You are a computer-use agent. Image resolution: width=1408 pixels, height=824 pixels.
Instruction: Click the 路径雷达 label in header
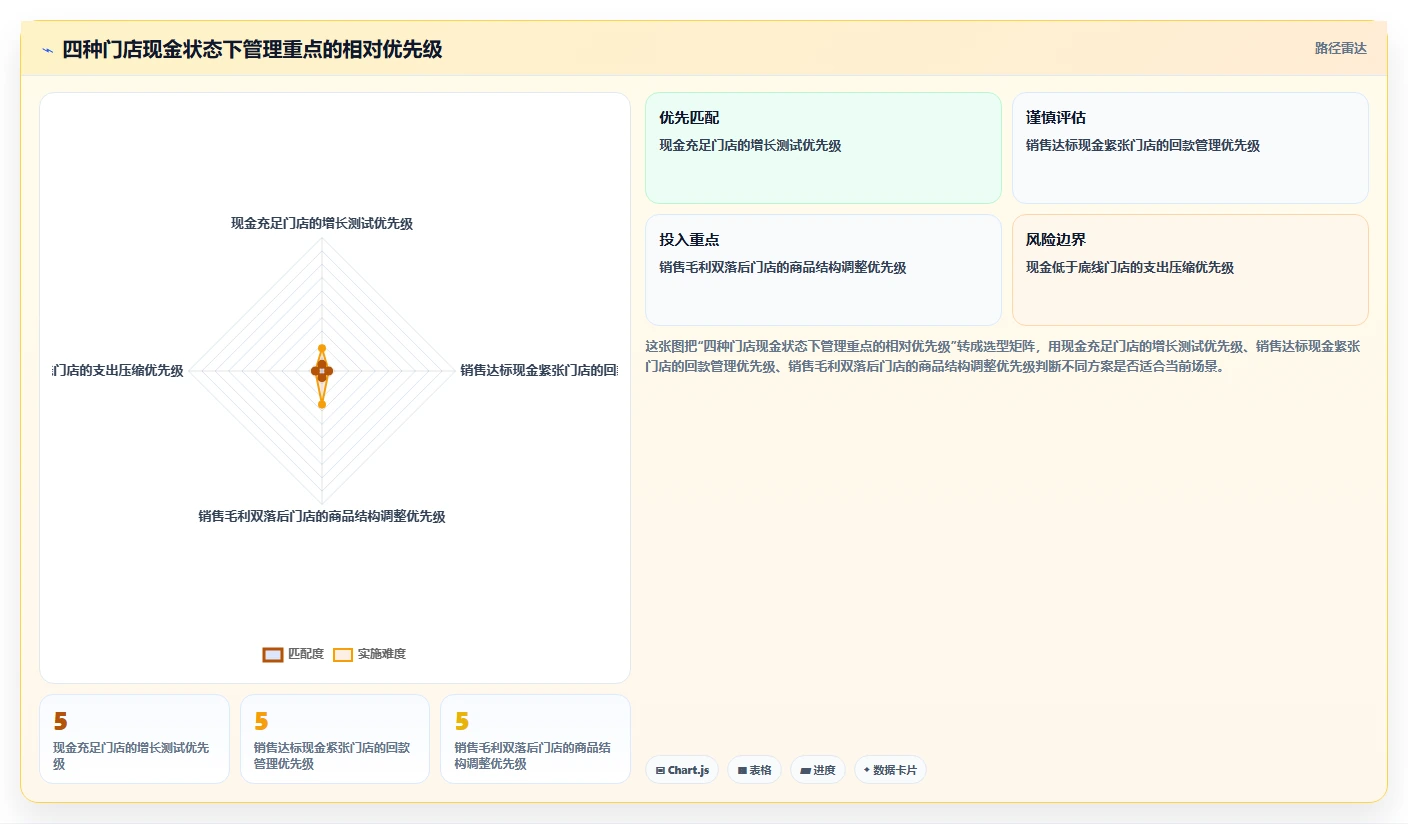point(1340,48)
